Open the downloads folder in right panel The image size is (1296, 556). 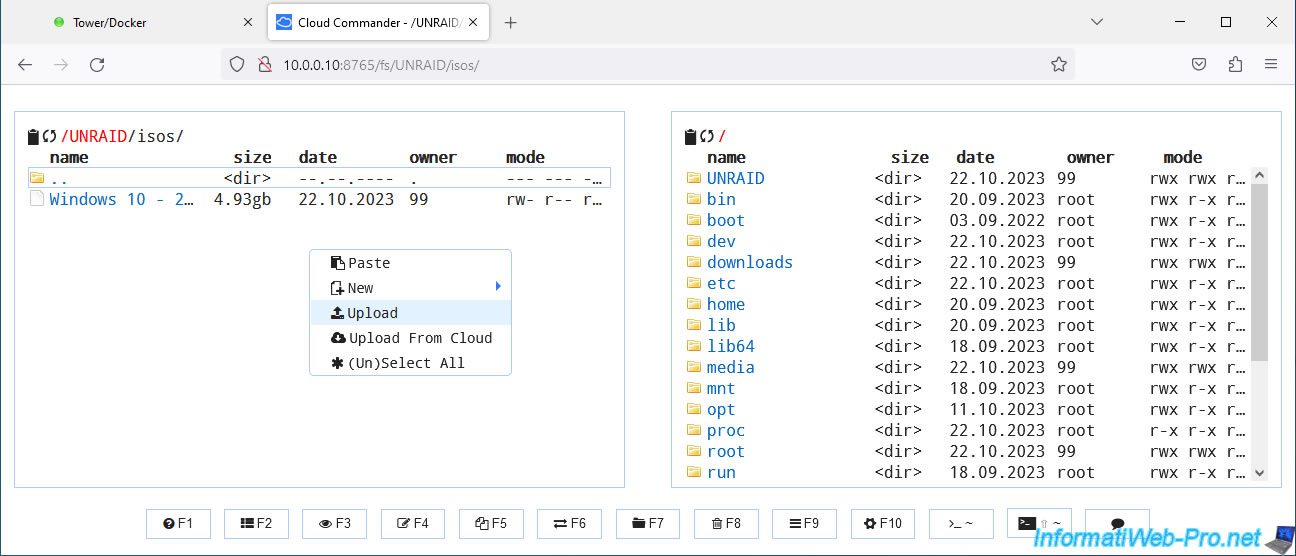(x=749, y=262)
